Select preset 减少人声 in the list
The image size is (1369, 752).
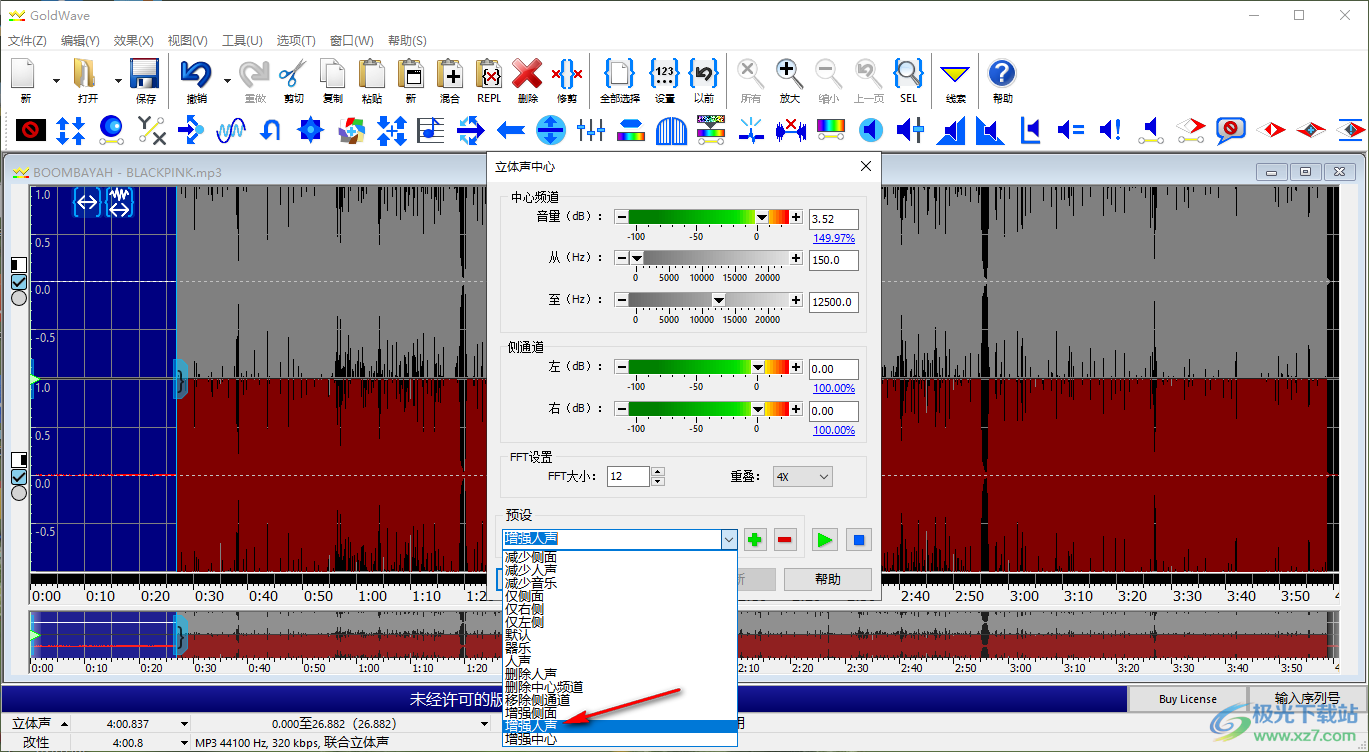pyautogui.click(x=619, y=570)
